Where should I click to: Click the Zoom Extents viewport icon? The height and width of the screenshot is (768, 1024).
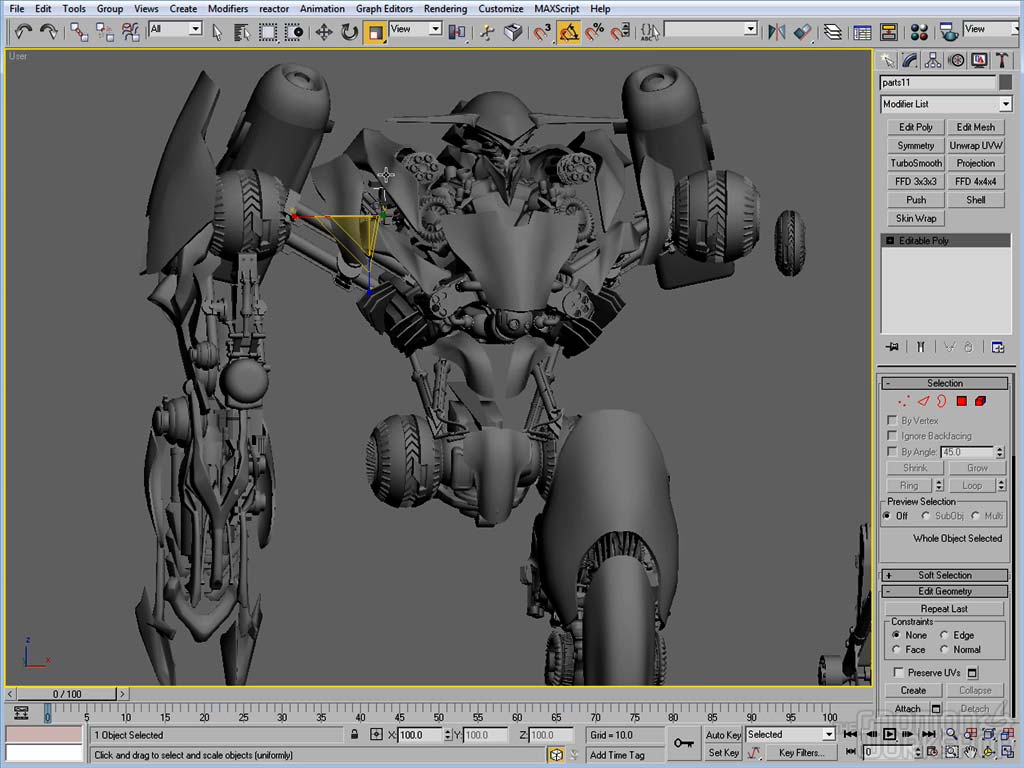(x=989, y=734)
